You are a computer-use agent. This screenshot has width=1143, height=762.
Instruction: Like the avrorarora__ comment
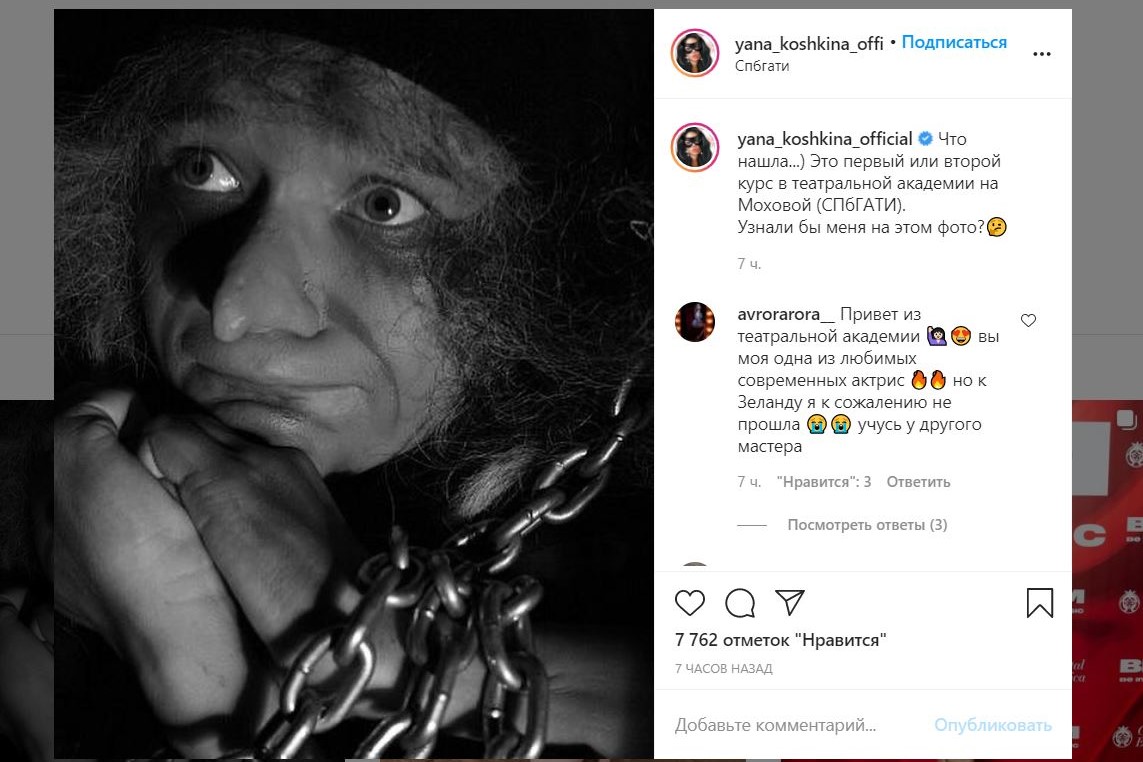tap(1028, 321)
